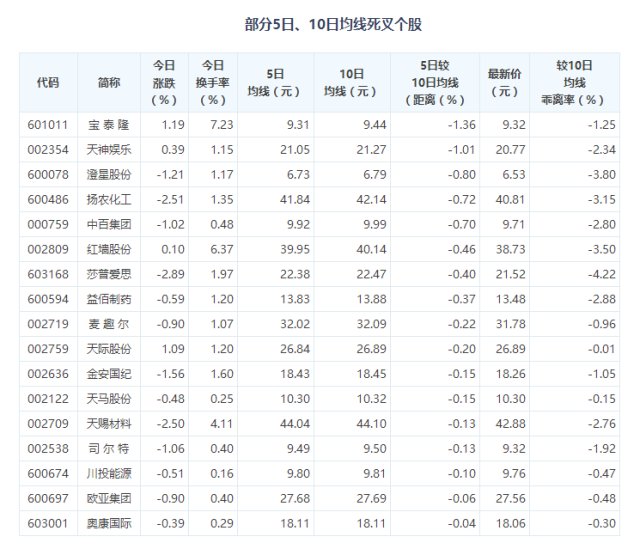Open the 天神娱乐 stock entry
The image size is (640, 549).
pos(110,148)
